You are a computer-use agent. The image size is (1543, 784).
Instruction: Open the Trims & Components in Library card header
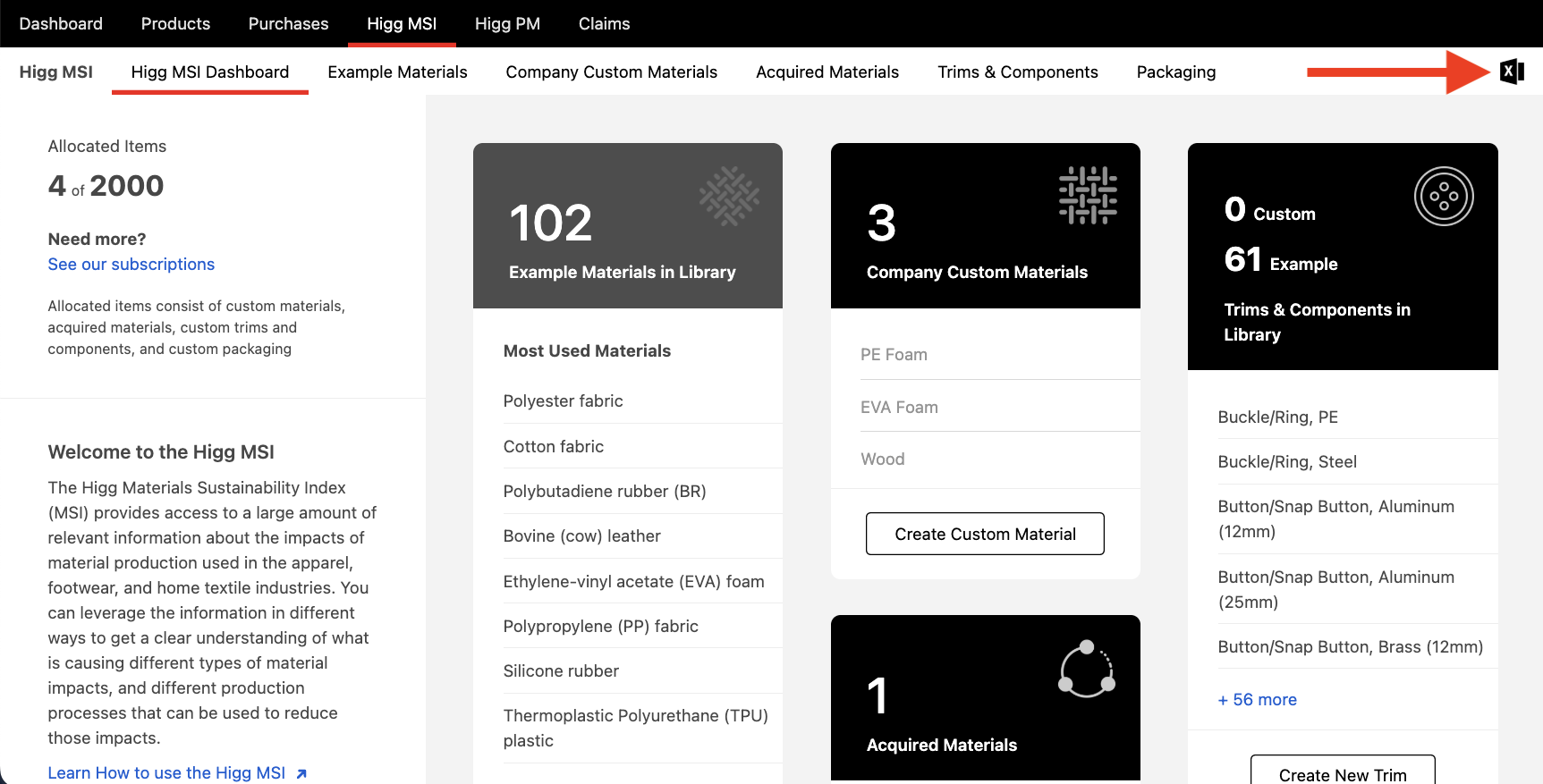point(1343,257)
